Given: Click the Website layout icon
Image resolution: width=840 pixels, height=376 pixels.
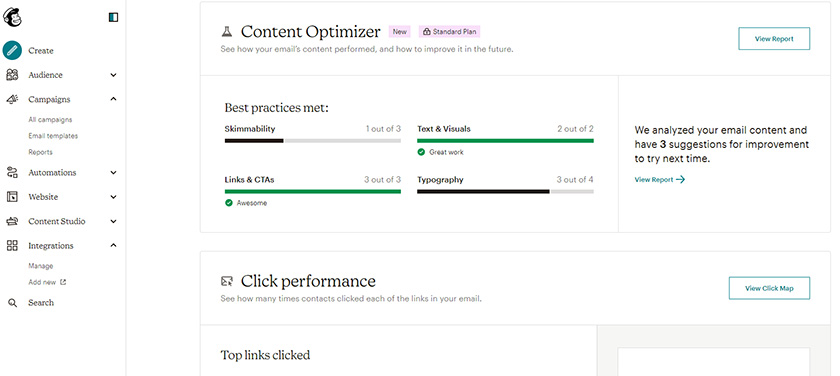Looking at the screenshot, I should 12,197.
